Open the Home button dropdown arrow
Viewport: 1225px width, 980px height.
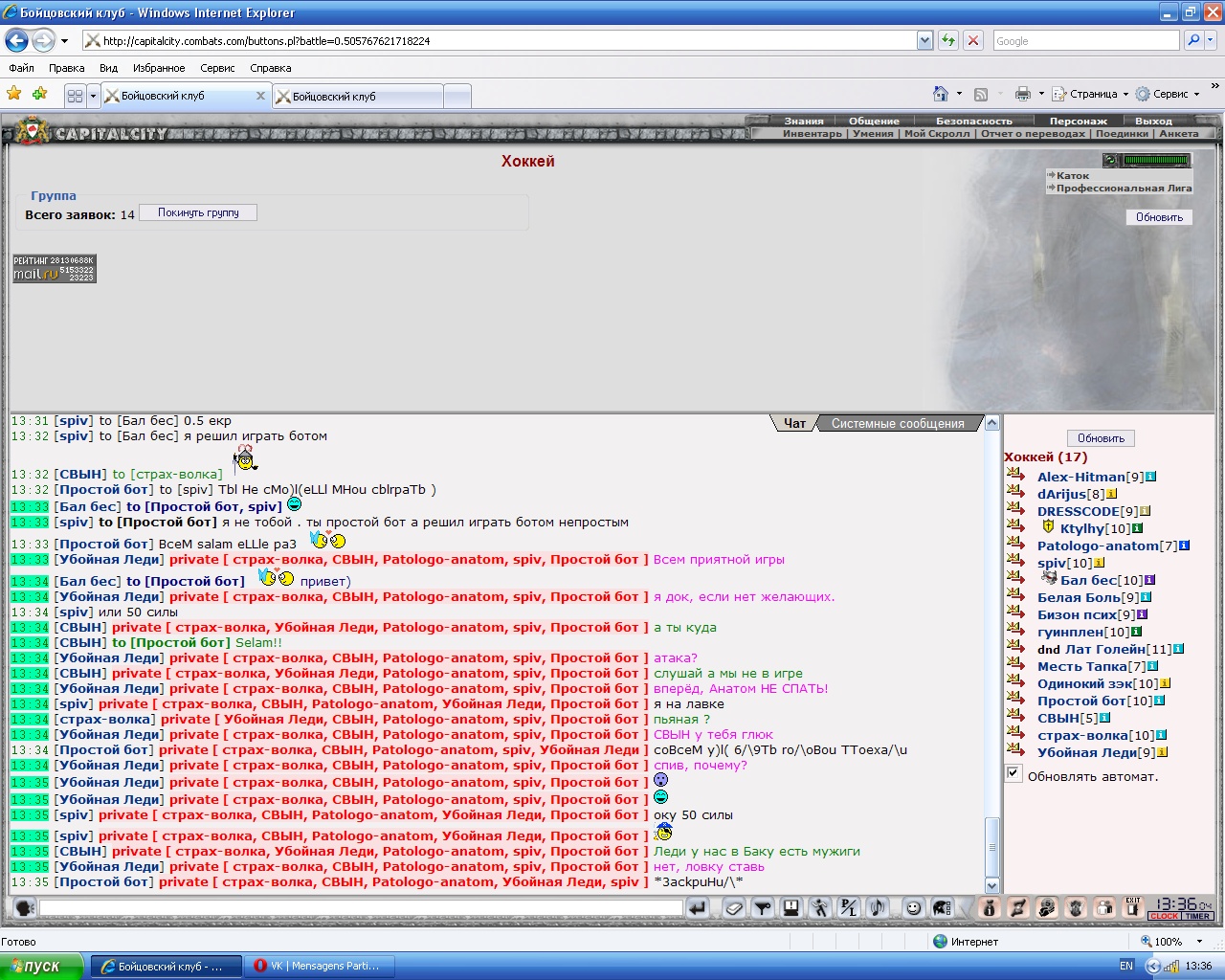(959, 94)
